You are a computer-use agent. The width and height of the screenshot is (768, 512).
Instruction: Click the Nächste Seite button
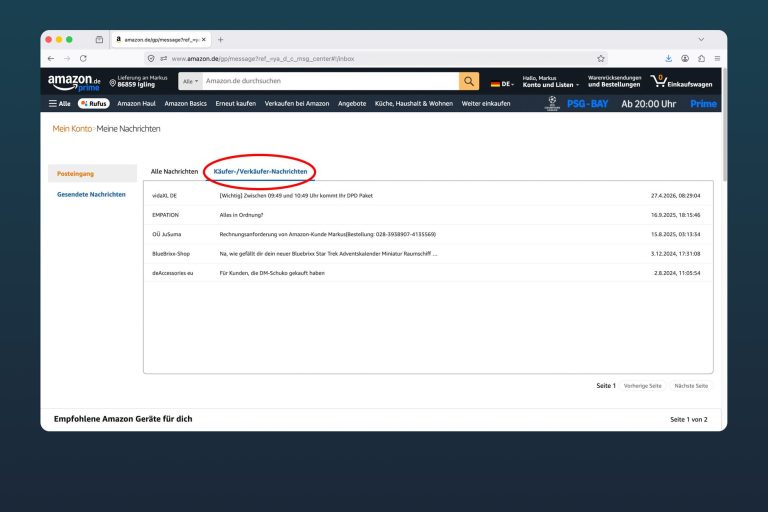[x=691, y=386]
